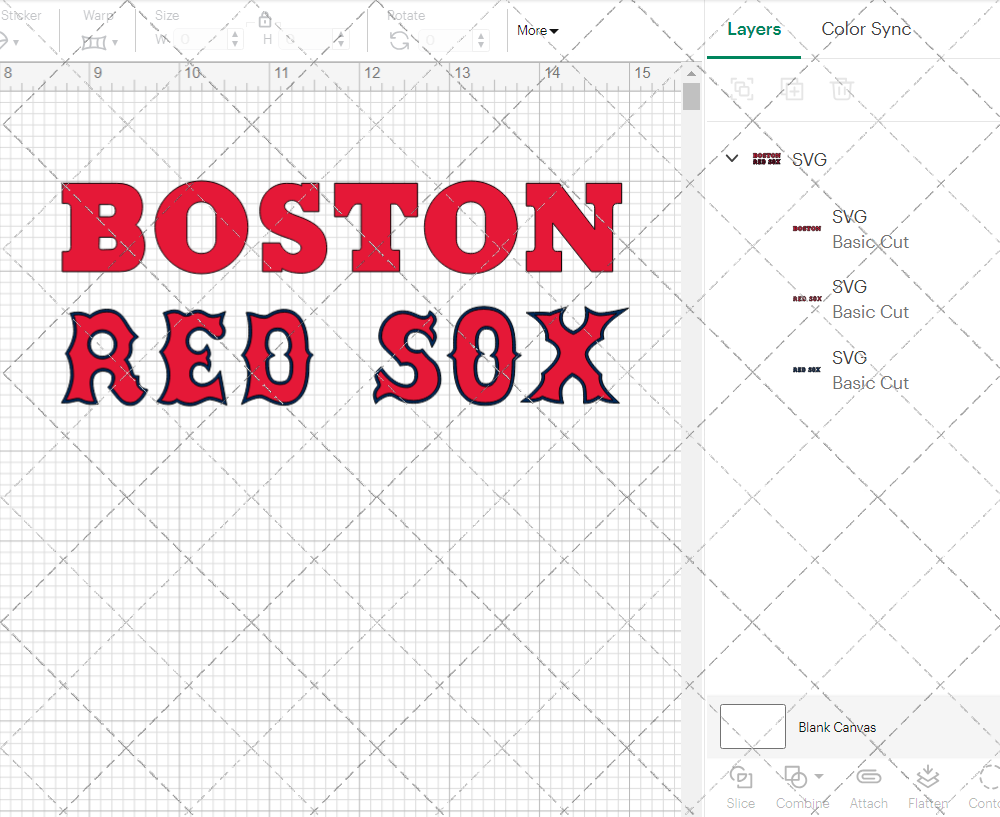This screenshot has height=817, width=1000.
Task: Click the vertical scrollbar thumb
Action: click(691, 97)
